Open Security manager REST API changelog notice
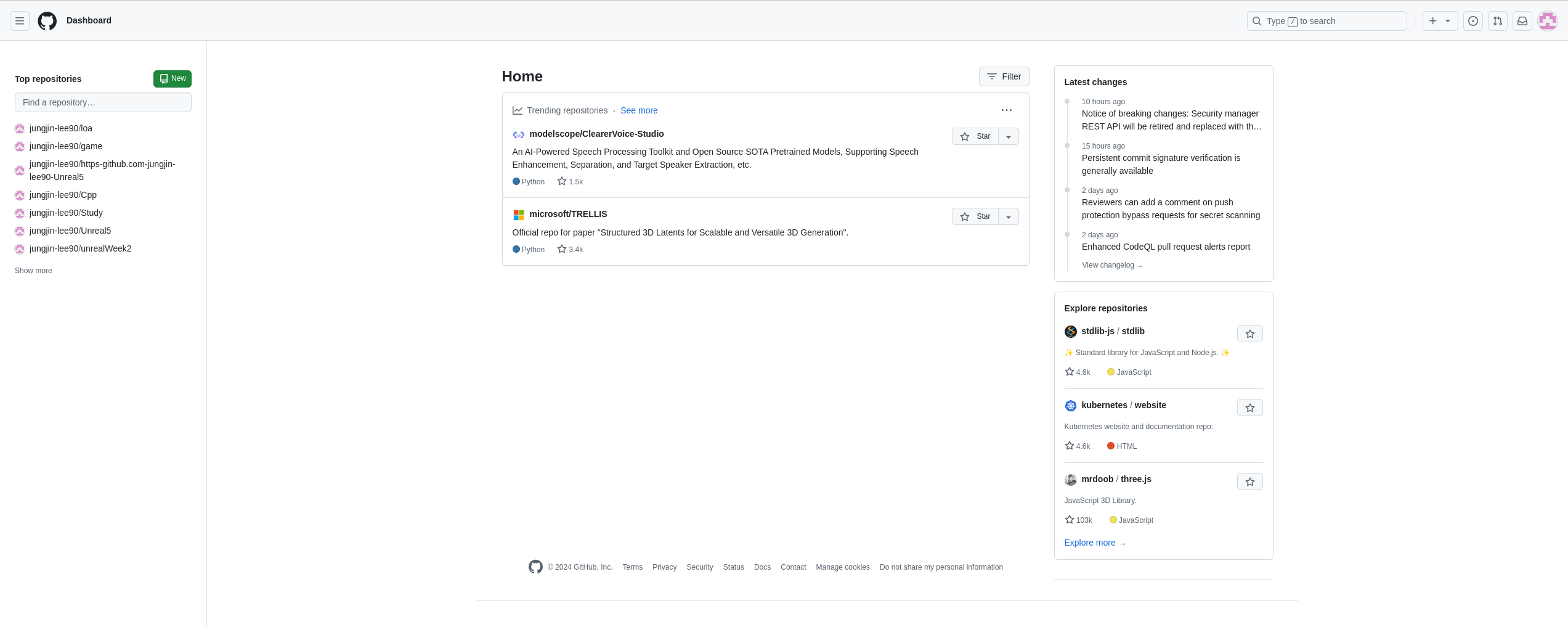 [1172, 120]
